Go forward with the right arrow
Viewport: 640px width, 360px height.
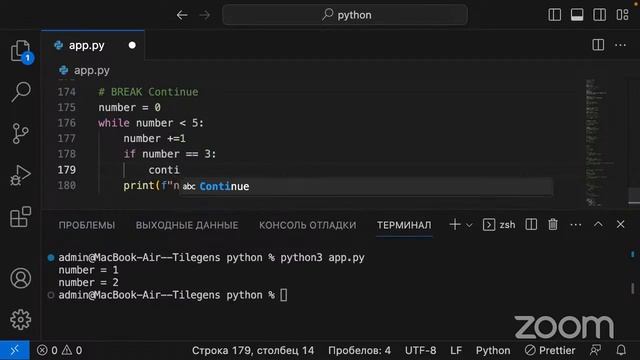pyautogui.click(x=205, y=15)
